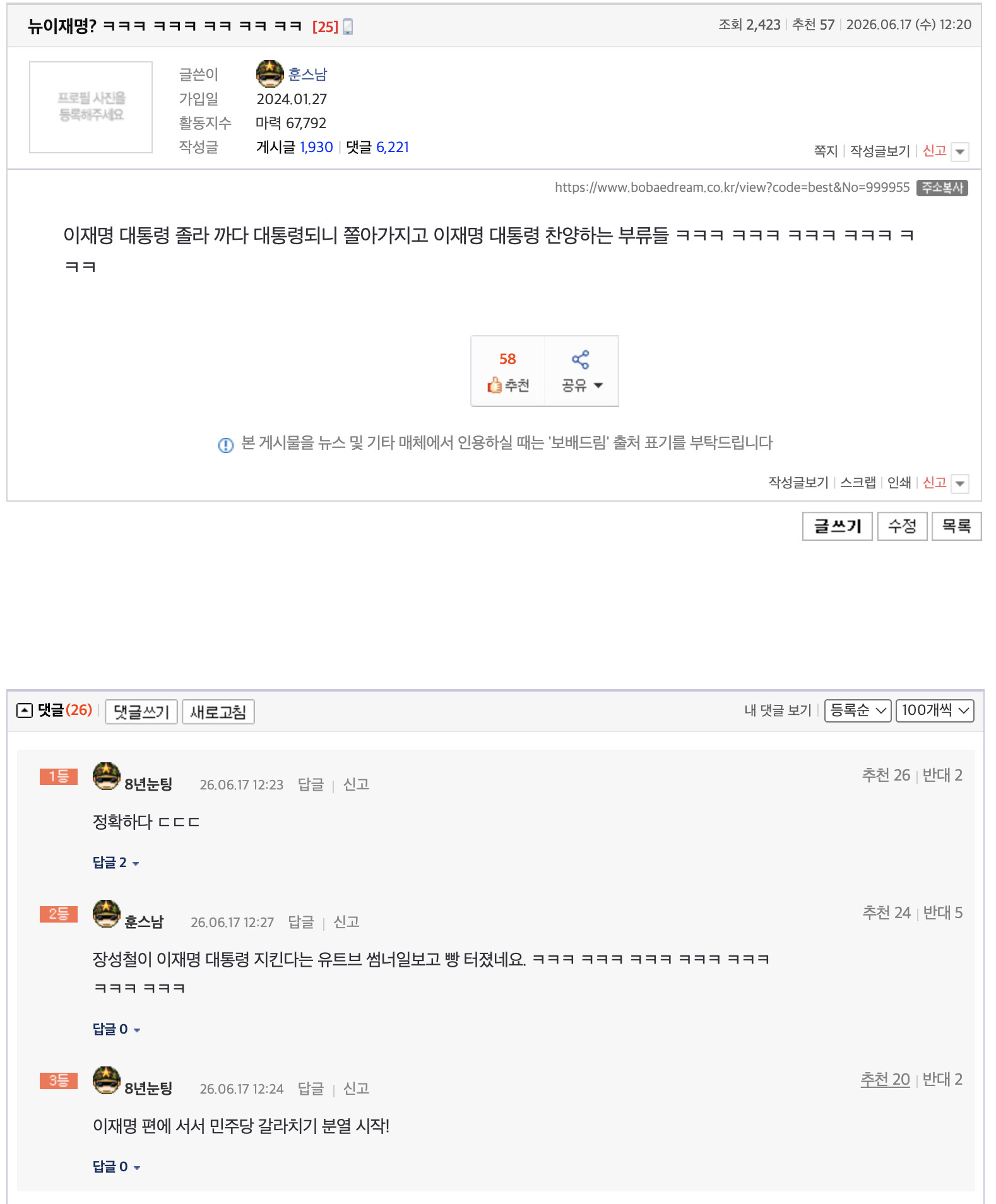
Task: Open the 100개씩 per-page dropdown
Action: 935,711
